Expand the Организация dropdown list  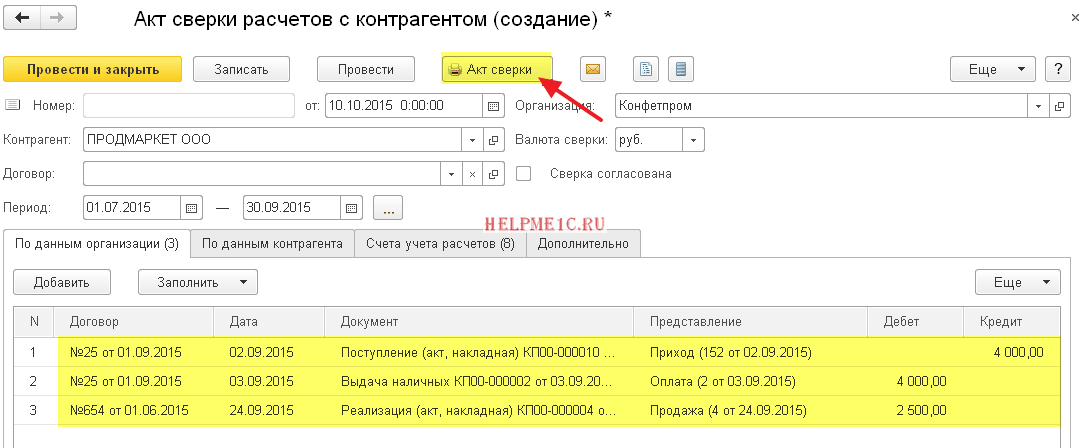point(1038,105)
